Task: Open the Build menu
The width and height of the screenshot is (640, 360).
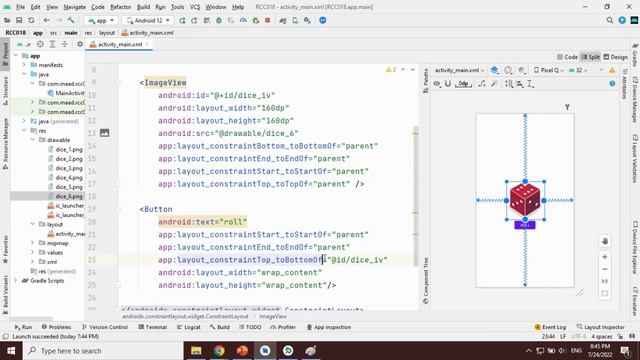Action: (x=143, y=7)
